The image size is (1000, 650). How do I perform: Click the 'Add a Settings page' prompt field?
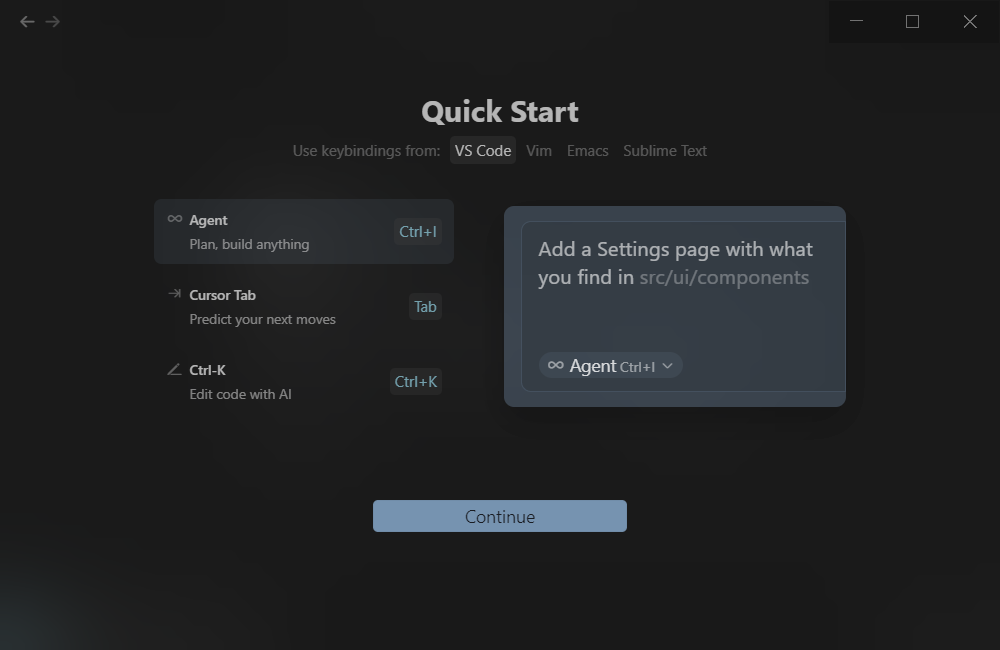click(683, 306)
